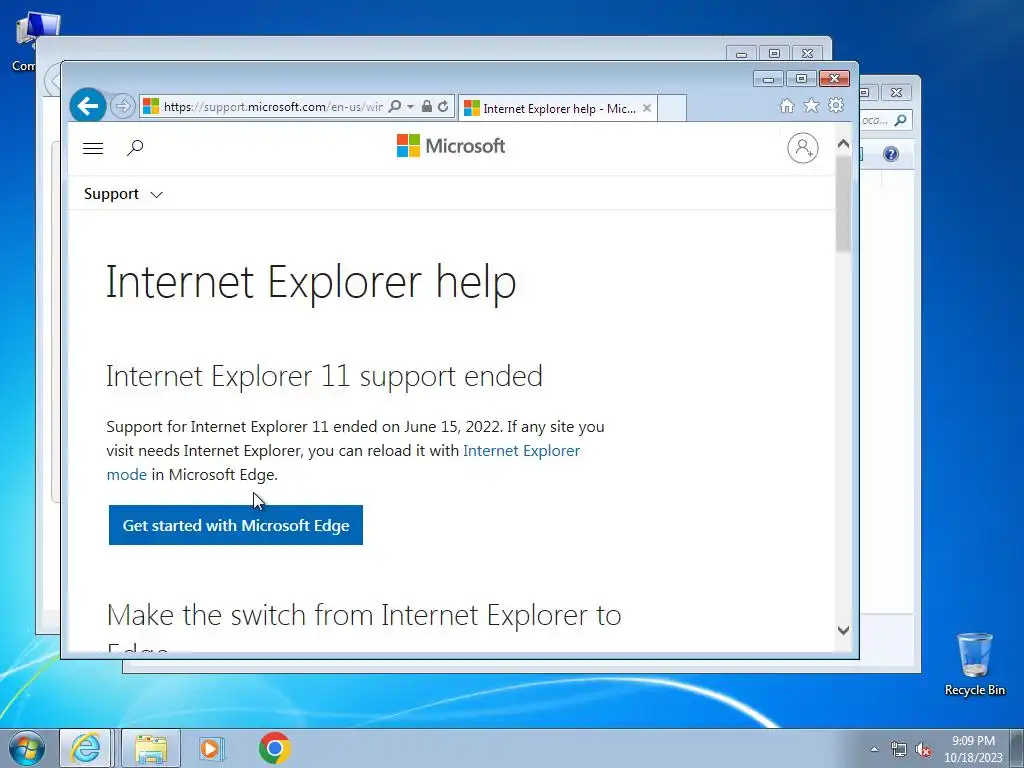Screen dimensions: 1024x768
Task: Launch Windows Media Player from taskbar
Action: pos(212,748)
